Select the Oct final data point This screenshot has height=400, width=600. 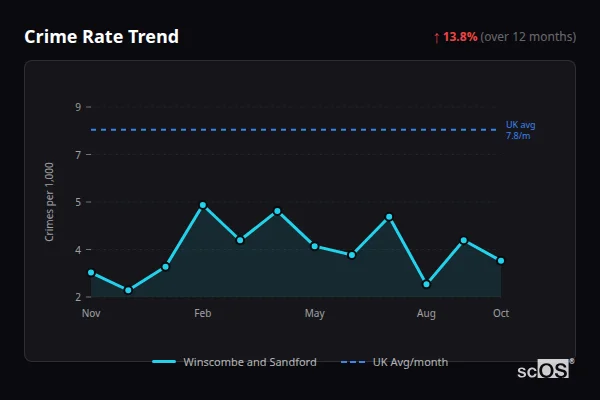[501, 261]
